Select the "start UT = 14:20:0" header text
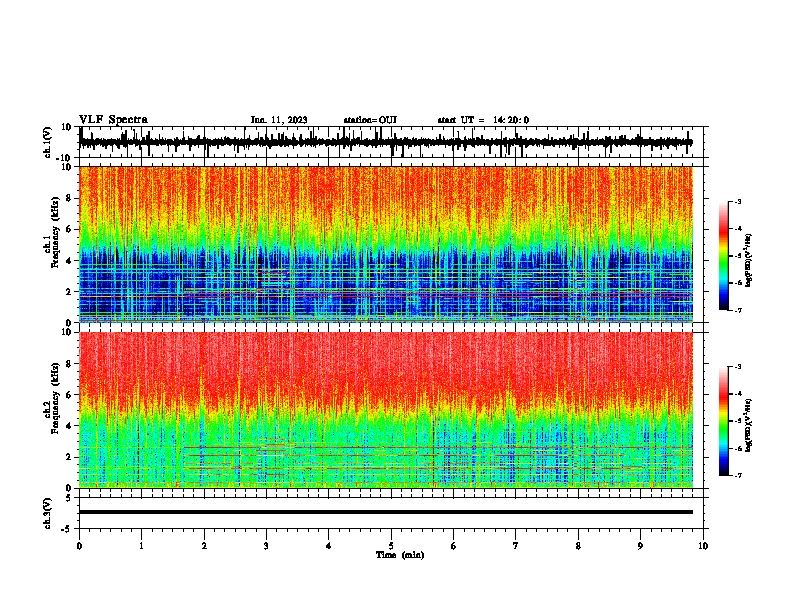The height and width of the screenshot is (612, 792). pyautogui.click(x=483, y=120)
